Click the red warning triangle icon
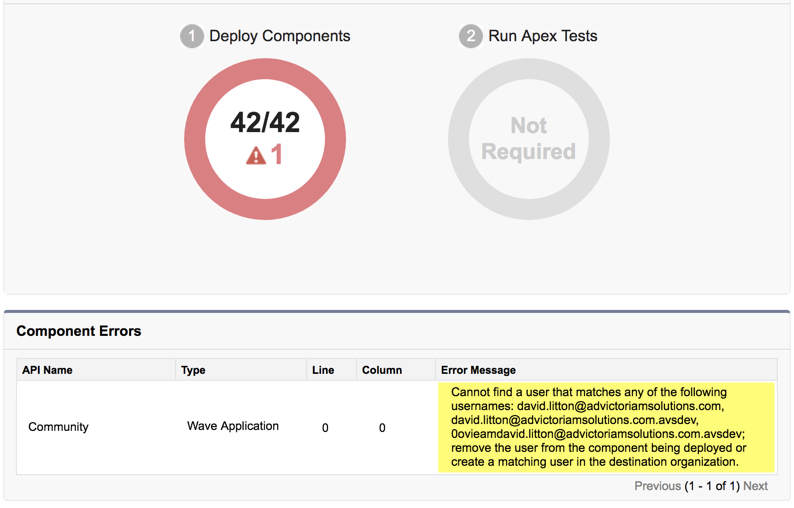Image resolution: width=794 pixels, height=508 pixels. [x=256, y=155]
